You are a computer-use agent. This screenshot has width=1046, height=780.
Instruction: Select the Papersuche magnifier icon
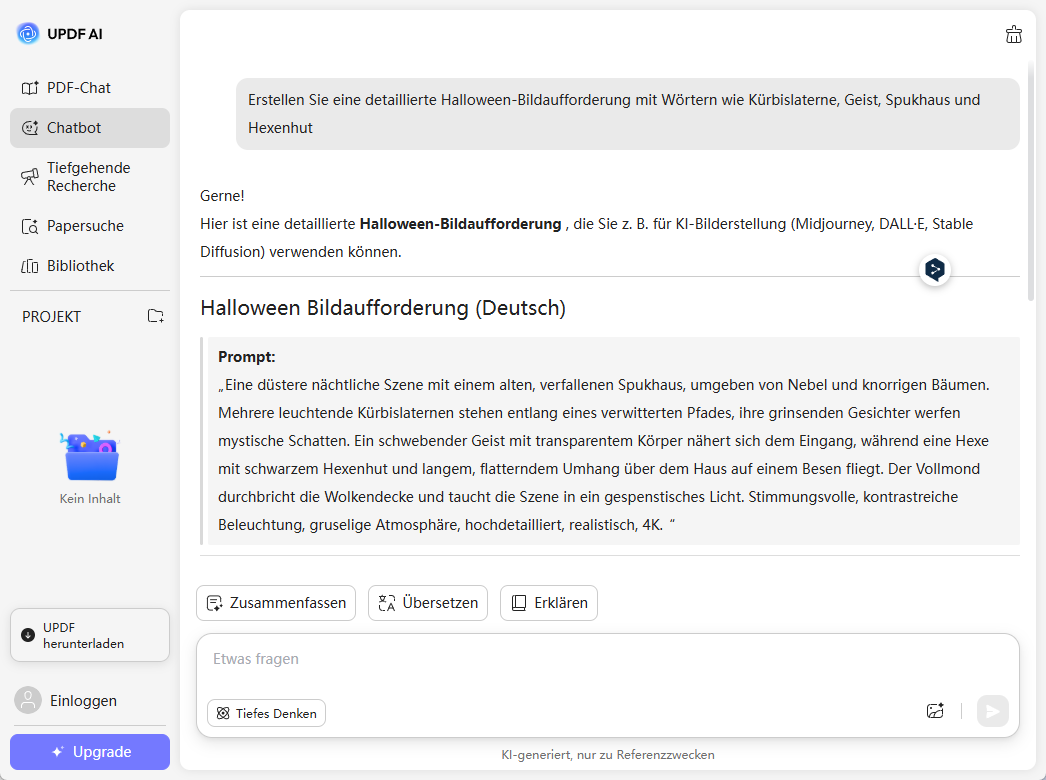[28, 226]
